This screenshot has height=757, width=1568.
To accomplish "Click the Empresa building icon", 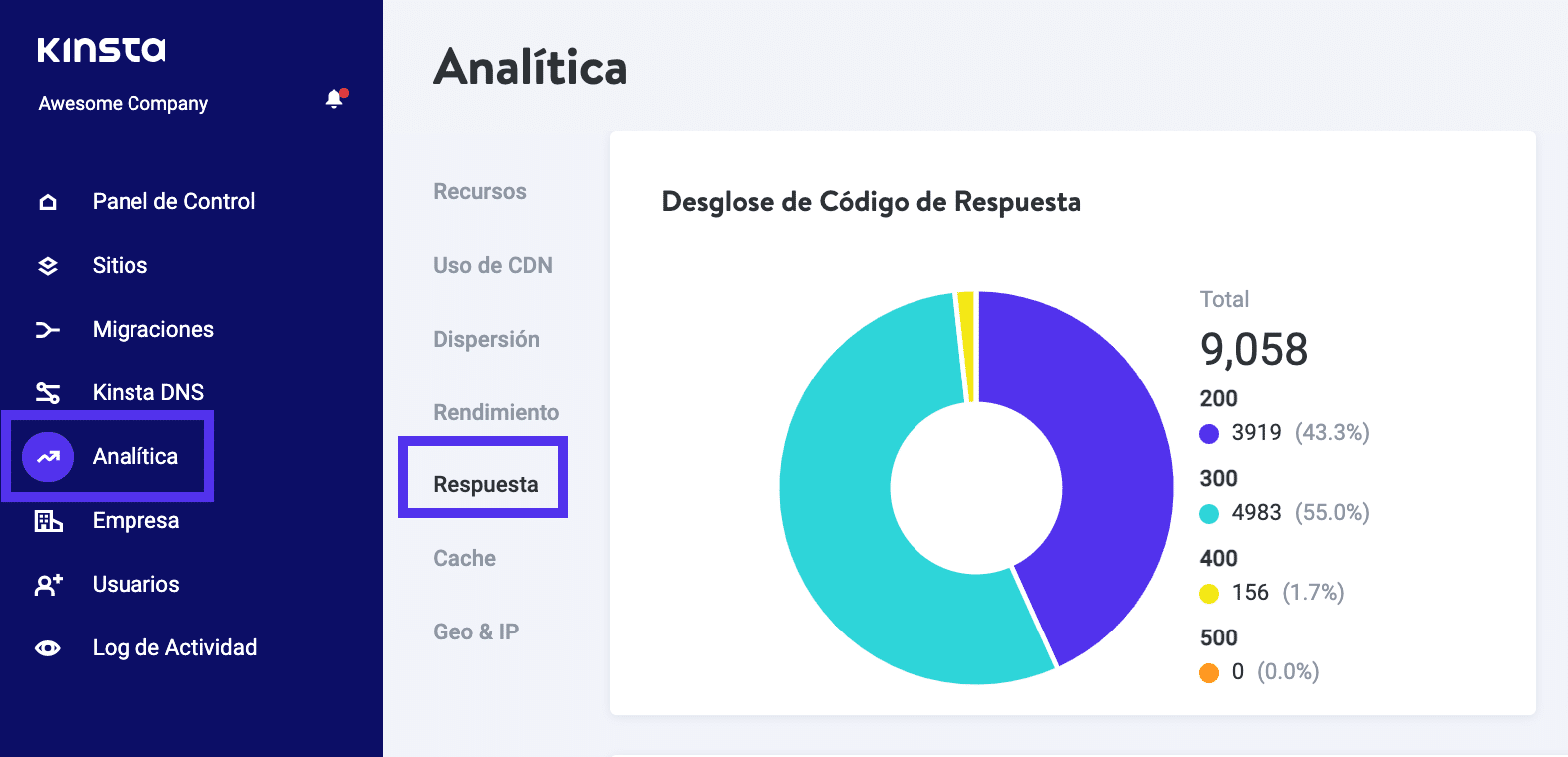I will 48,521.
